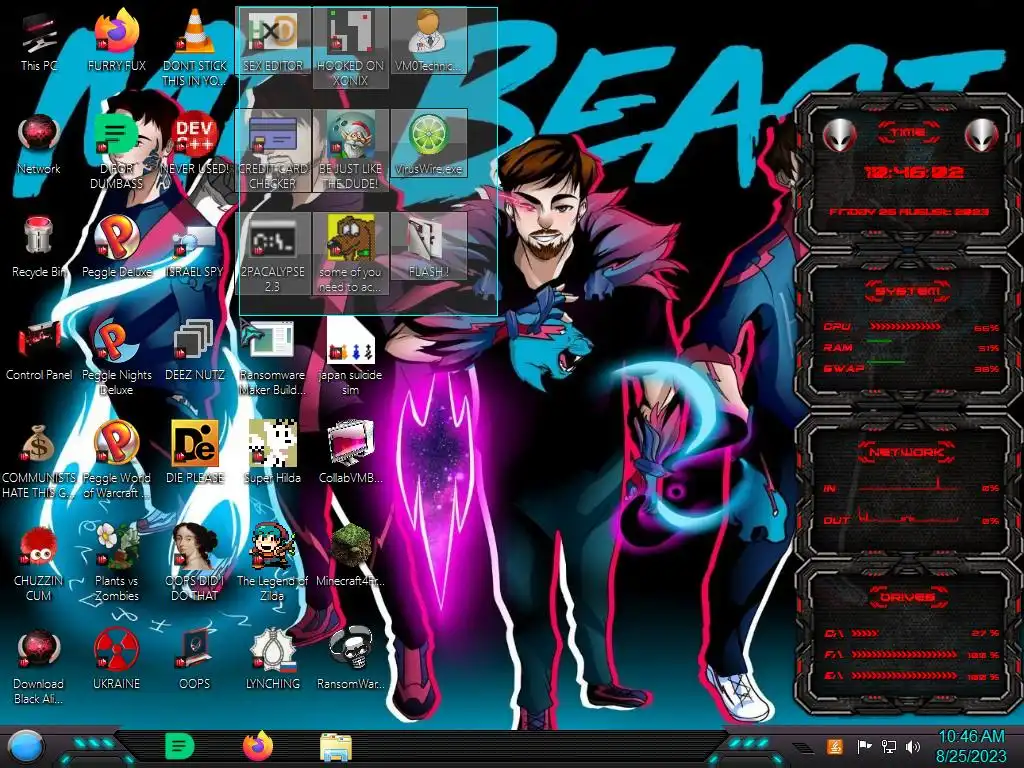Screen dimensions: 1024x768
Task: Open the Network desktop icon
Action: pyautogui.click(x=39, y=145)
